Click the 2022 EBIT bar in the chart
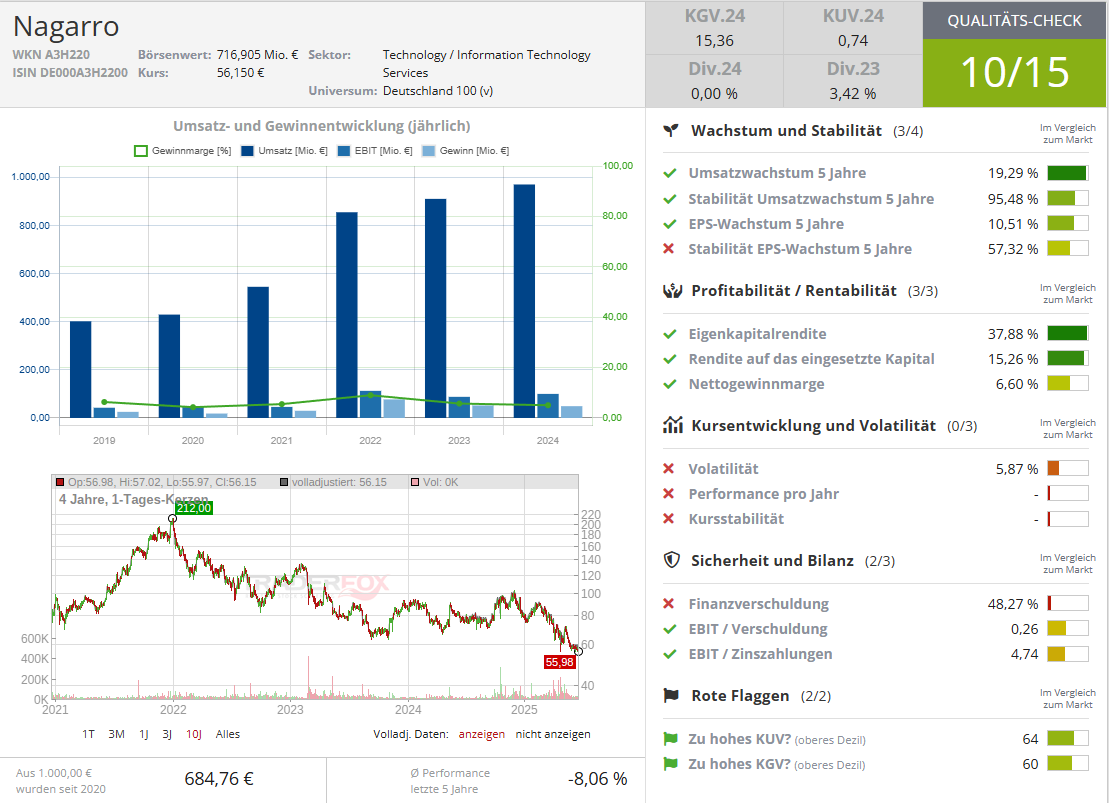 (370, 404)
